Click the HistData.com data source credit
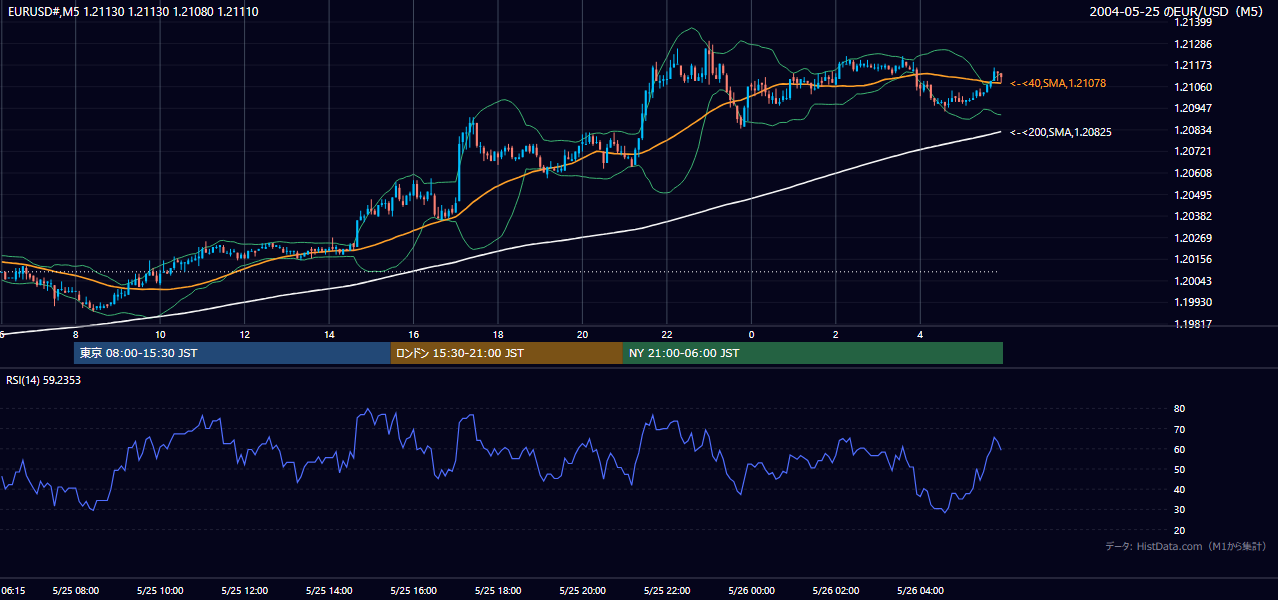The height and width of the screenshot is (600, 1278). click(x=1186, y=546)
